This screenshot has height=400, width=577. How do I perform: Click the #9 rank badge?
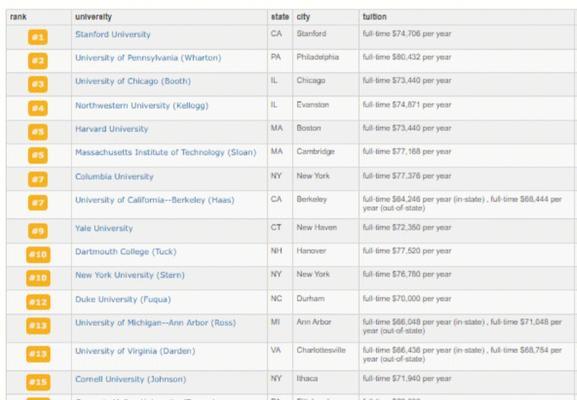pos(38,231)
